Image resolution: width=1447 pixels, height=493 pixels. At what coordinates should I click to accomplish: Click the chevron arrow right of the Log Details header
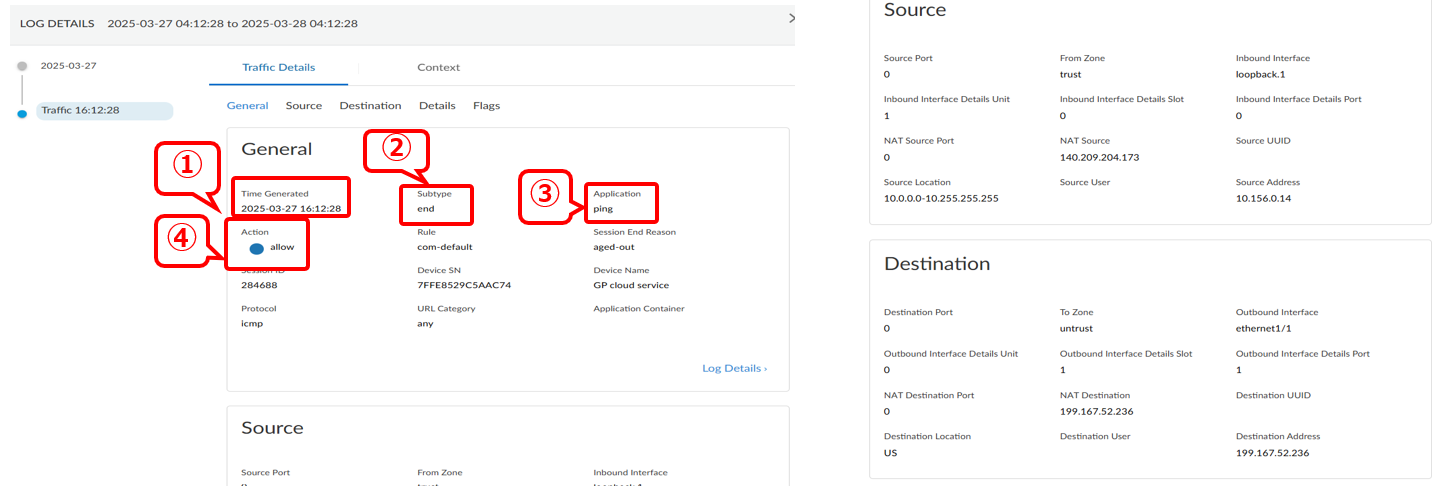[x=791, y=19]
